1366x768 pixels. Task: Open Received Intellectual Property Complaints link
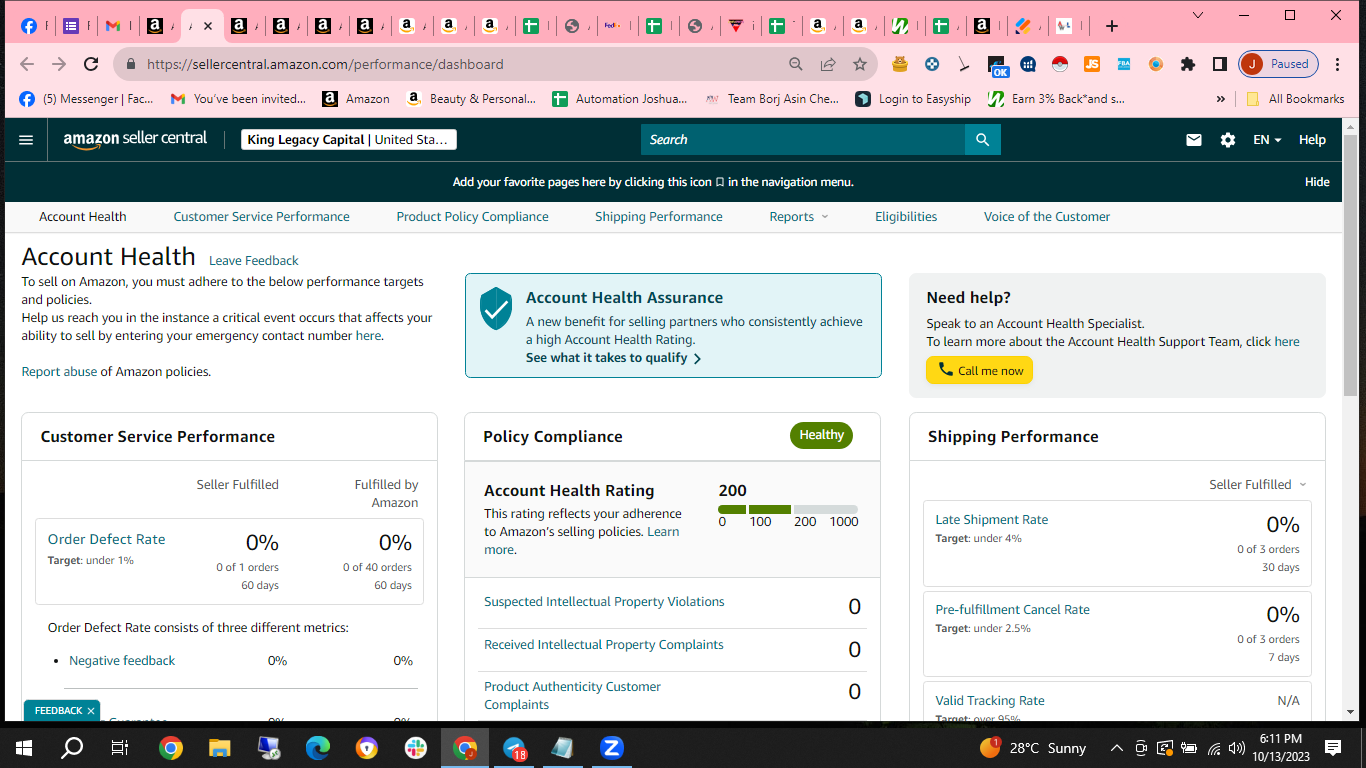coord(604,645)
